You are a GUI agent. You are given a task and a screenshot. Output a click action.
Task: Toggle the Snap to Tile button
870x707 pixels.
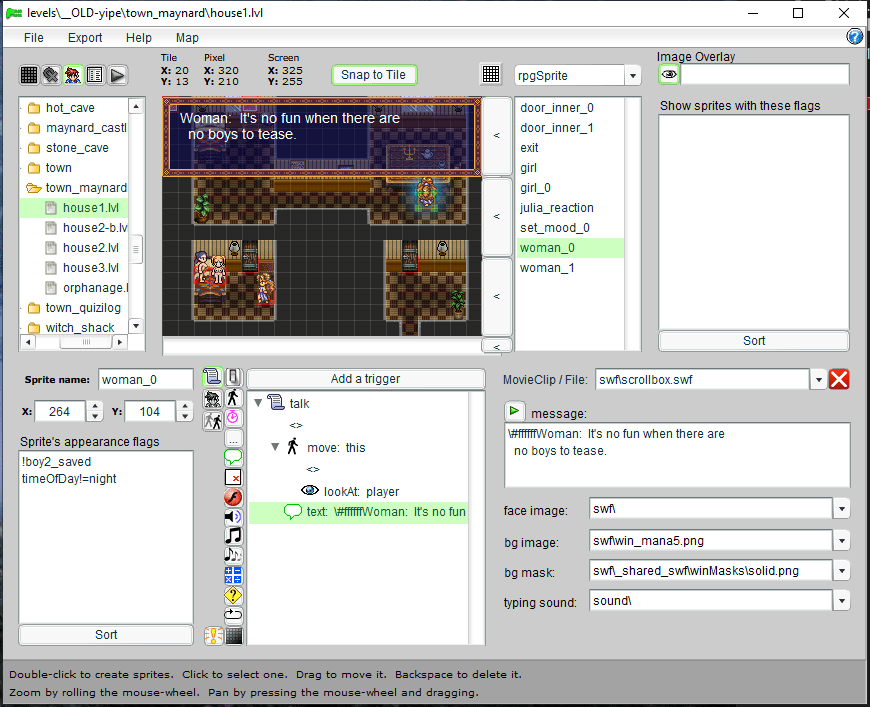373,75
